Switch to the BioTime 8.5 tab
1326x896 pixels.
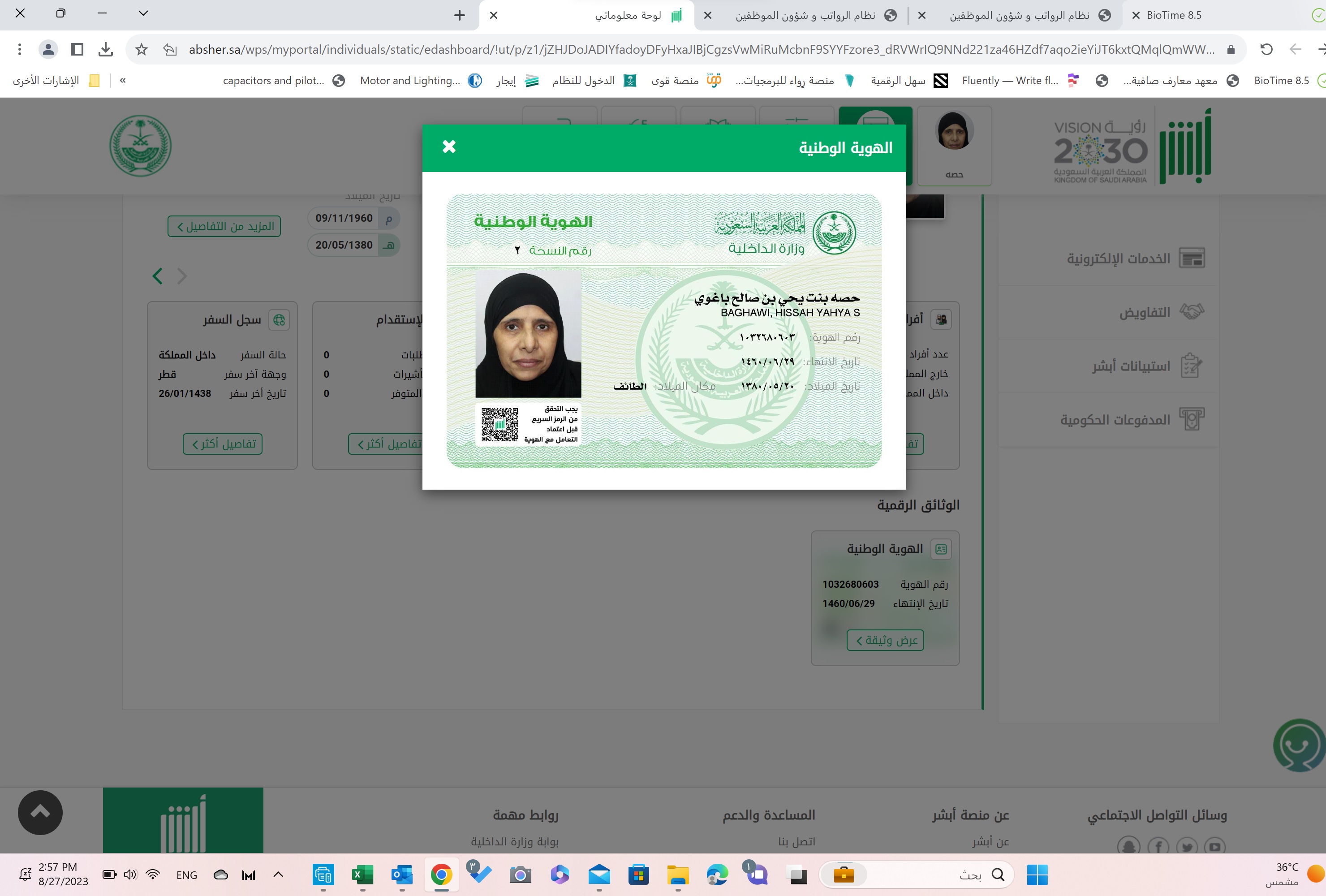pyautogui.click(x=1174, y=15)
